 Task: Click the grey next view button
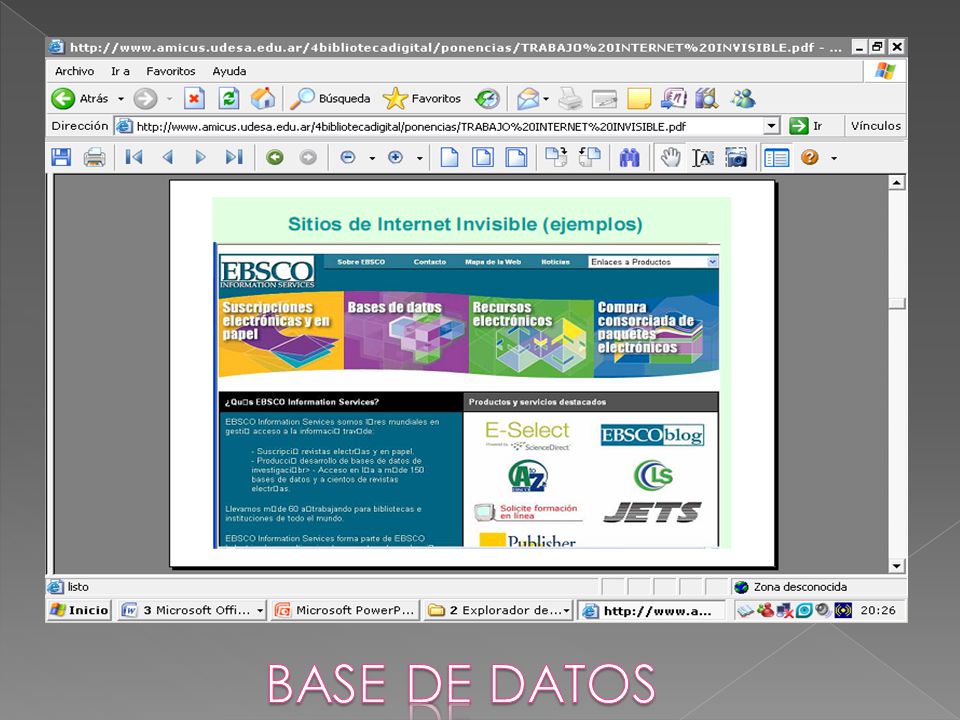[x=308, y=157]
